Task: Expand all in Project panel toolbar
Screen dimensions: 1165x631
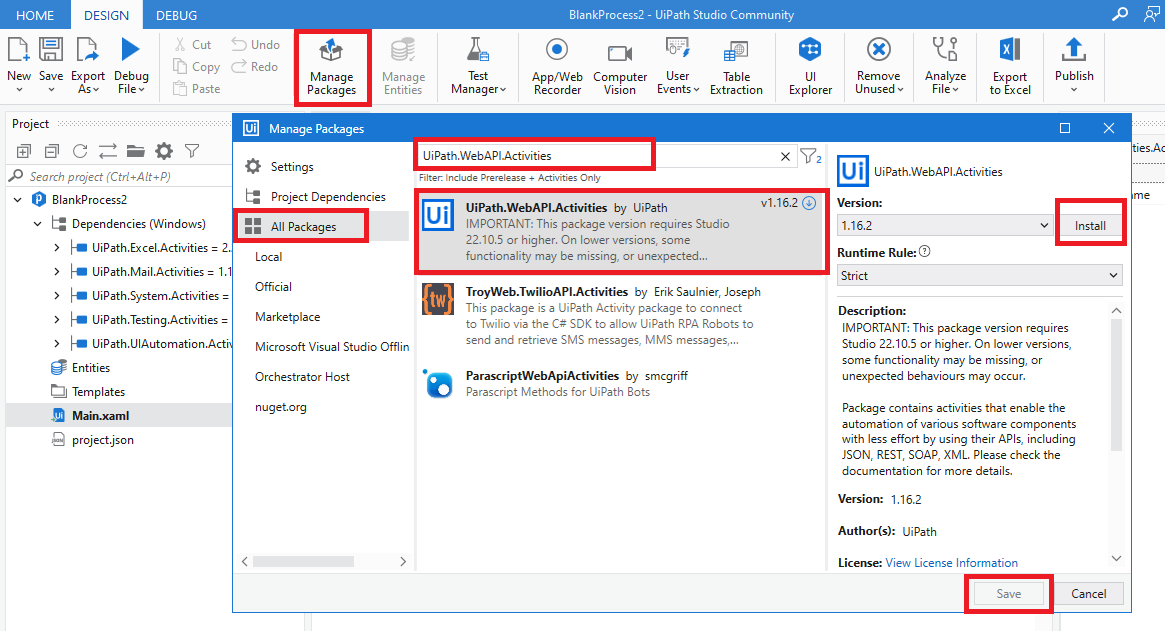Action: [x=24, y=152]
